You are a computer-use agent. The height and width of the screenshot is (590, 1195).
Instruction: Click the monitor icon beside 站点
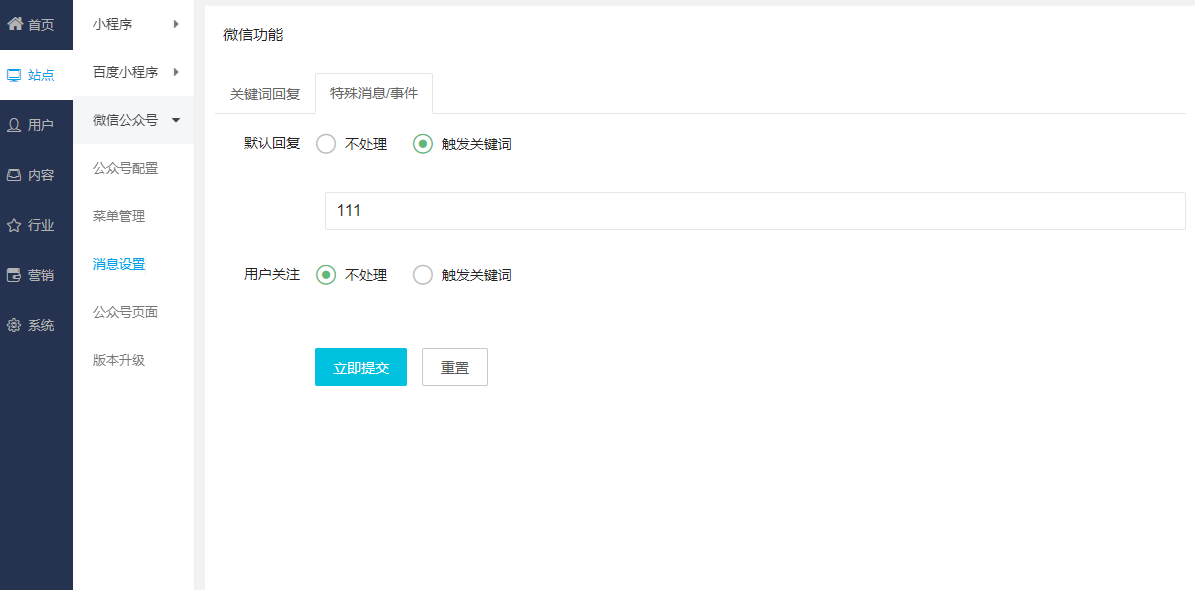pos(14,75)
